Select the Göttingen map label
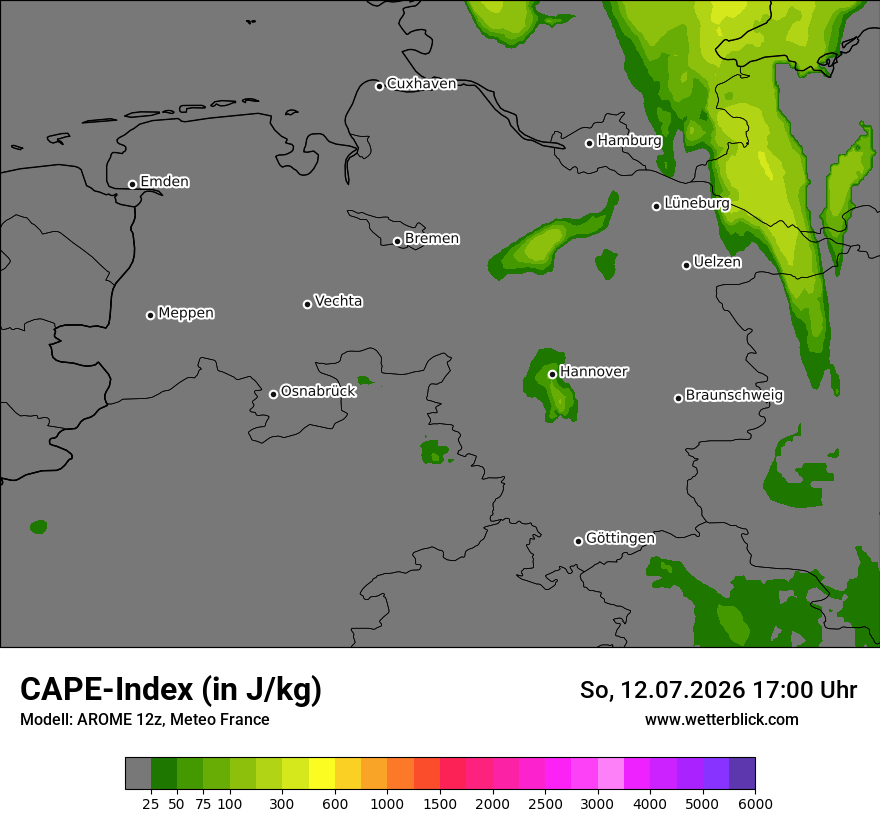 pos(620,539)
